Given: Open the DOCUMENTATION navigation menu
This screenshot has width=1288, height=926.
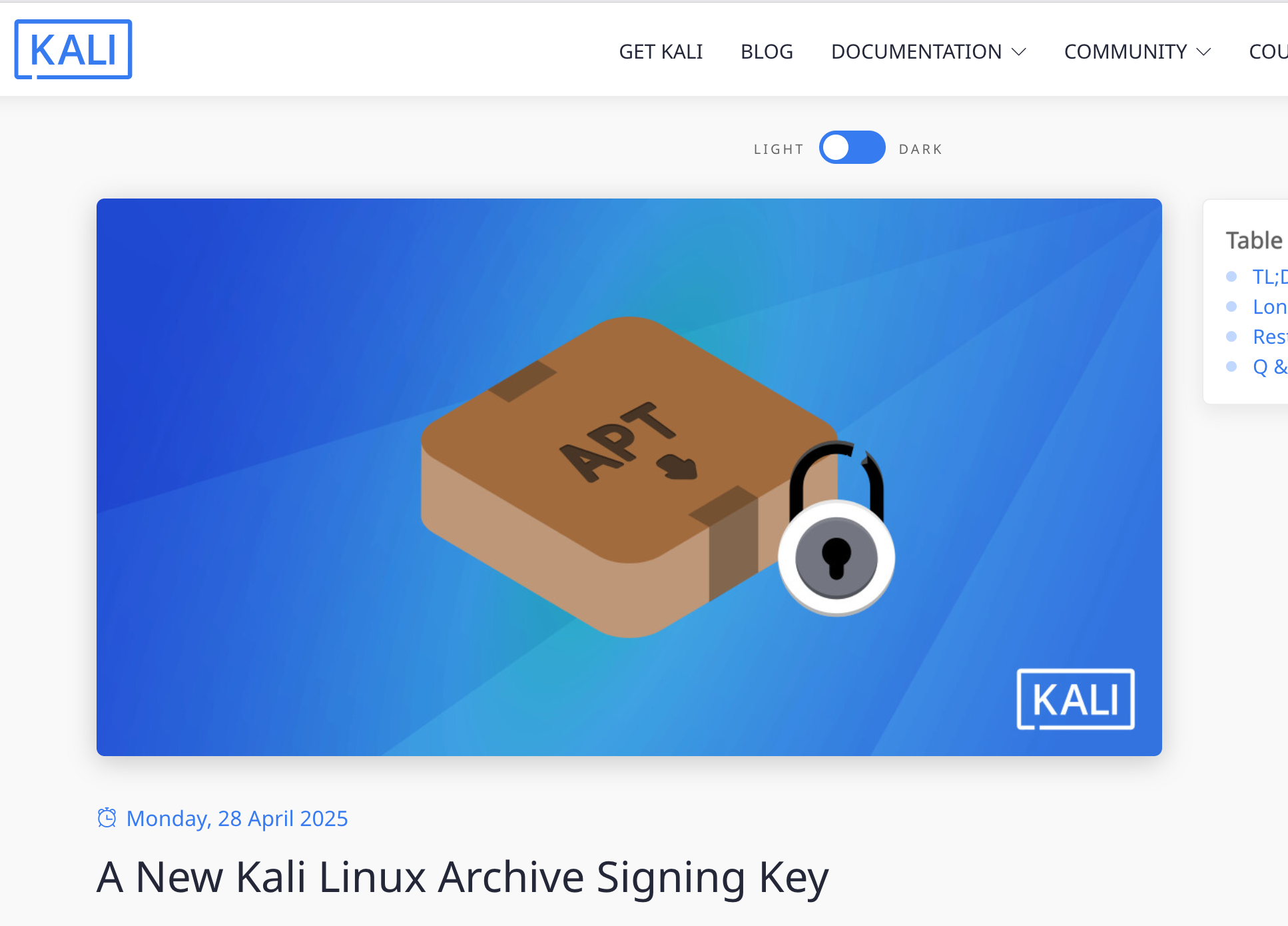Looking at the screenshot, I should point(916,52).
